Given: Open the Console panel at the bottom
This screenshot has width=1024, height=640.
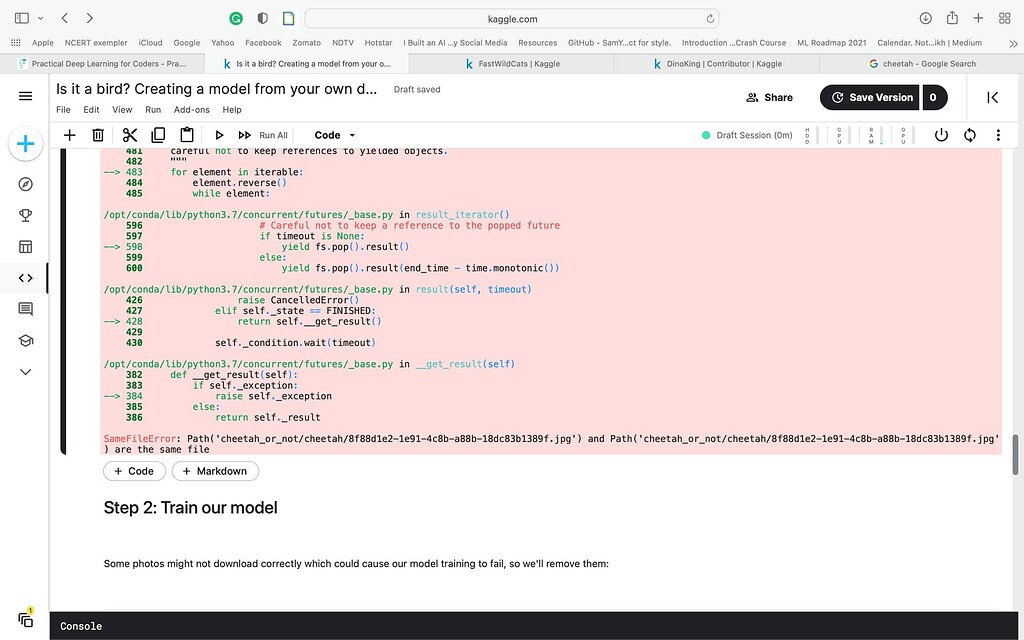Looking at the screenshot, I should pyautogui.click(x=80, y=626).
